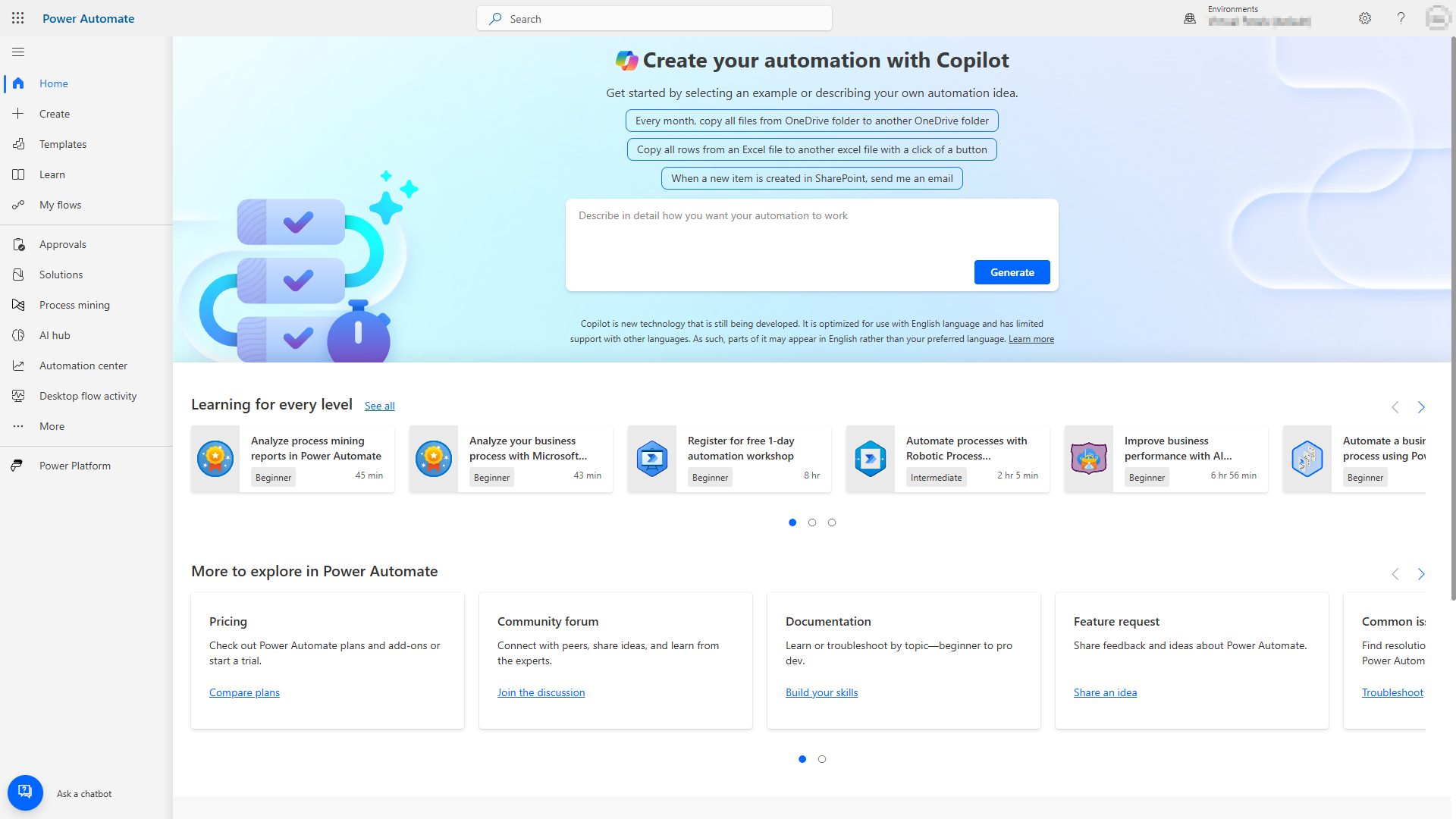Open the Settings gear icon
This screenshot has width=1456, height=819.
[1365, 18]
